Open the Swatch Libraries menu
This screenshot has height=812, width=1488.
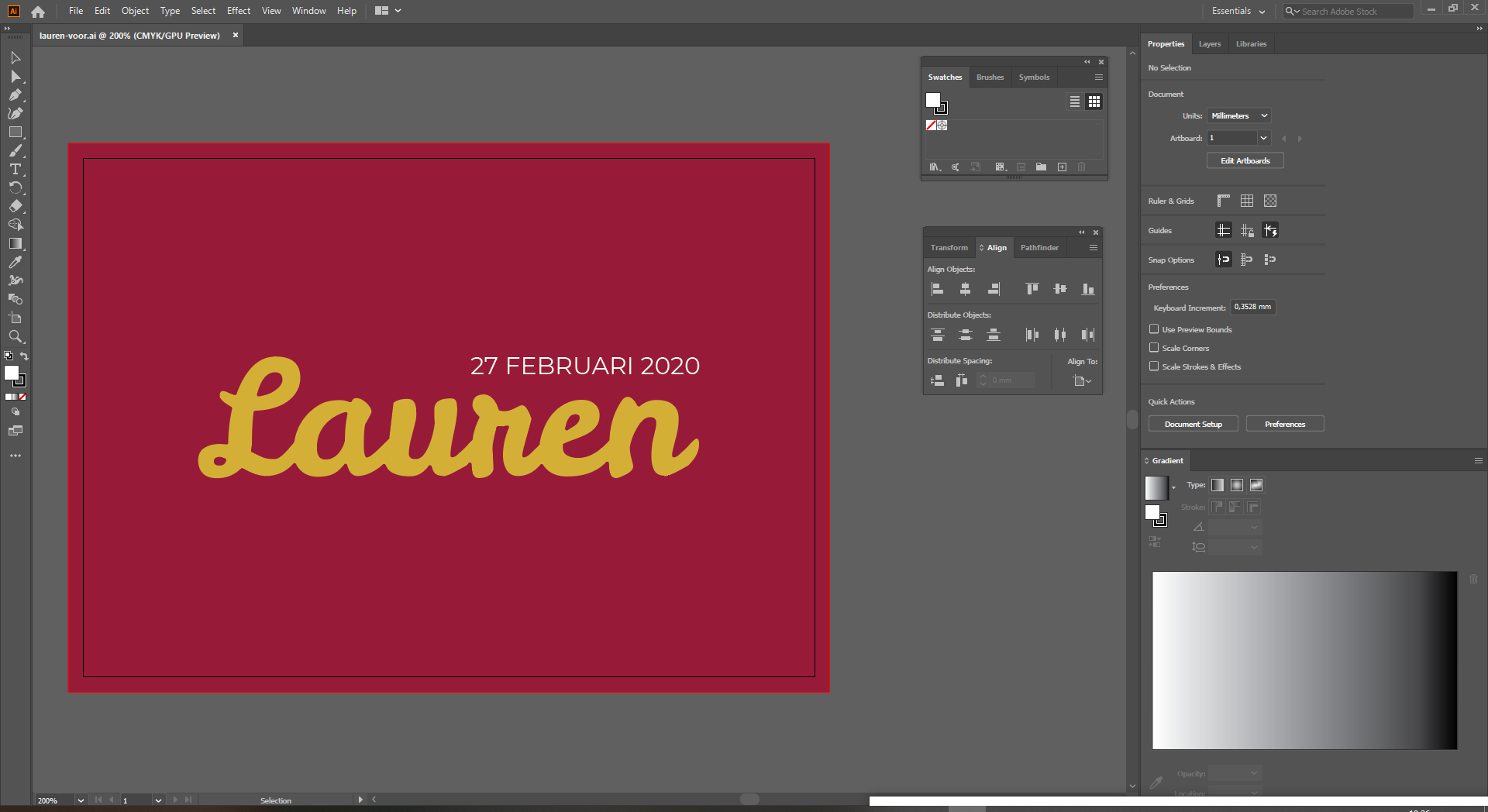tap(935, 167)
